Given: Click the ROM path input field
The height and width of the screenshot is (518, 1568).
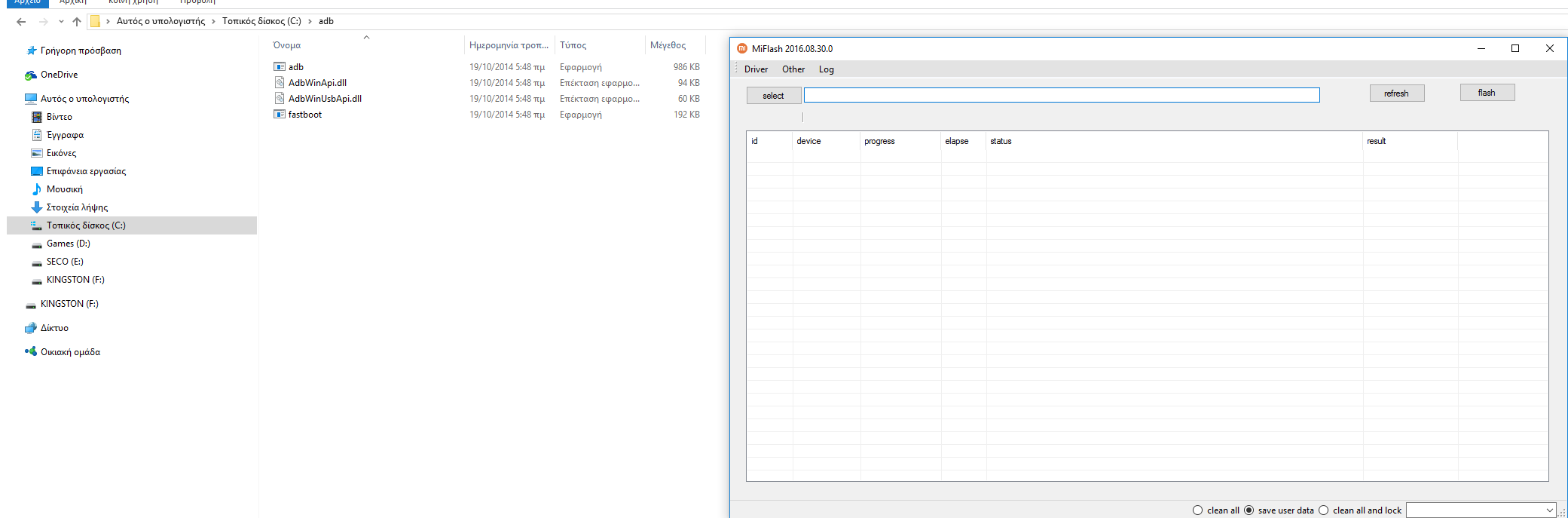Looking at the screenshot, I should tap(1061, 95).
